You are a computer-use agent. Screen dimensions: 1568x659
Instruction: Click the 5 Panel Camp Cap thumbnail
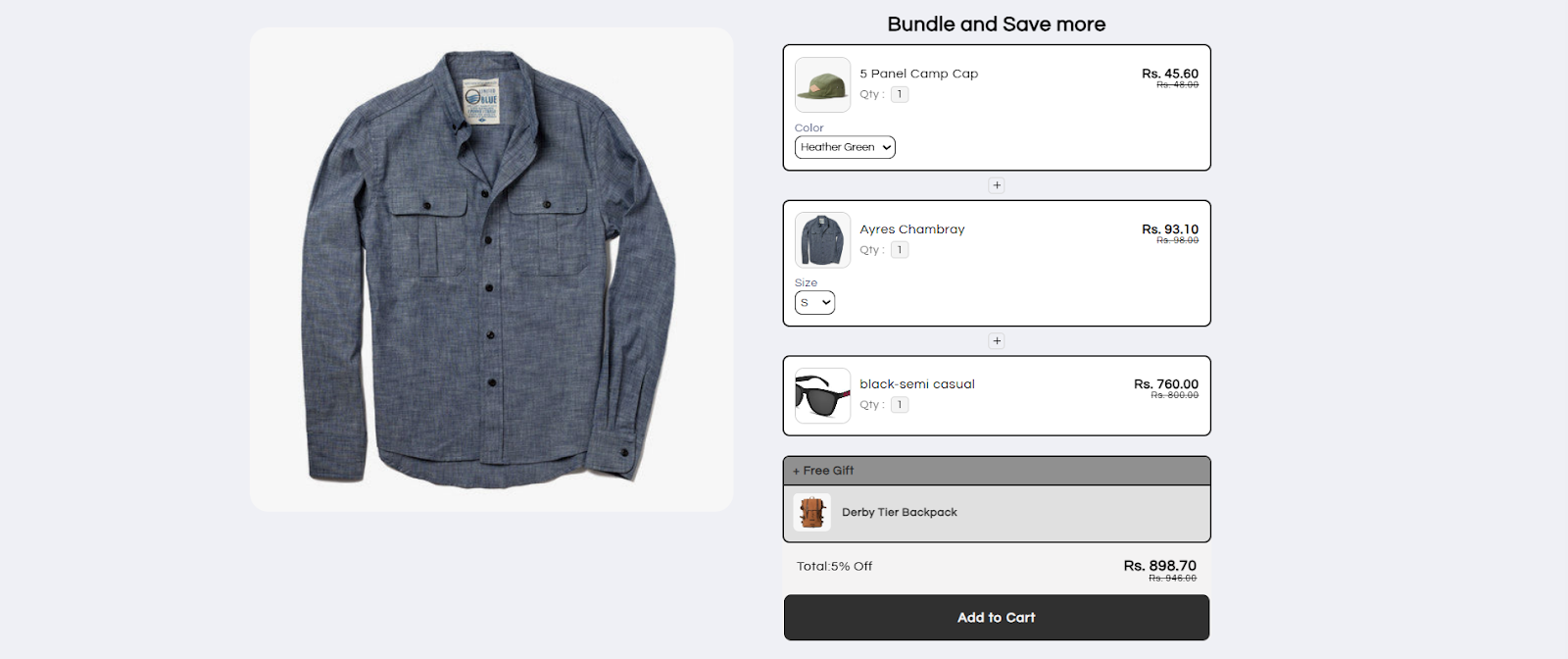[822, 84]
